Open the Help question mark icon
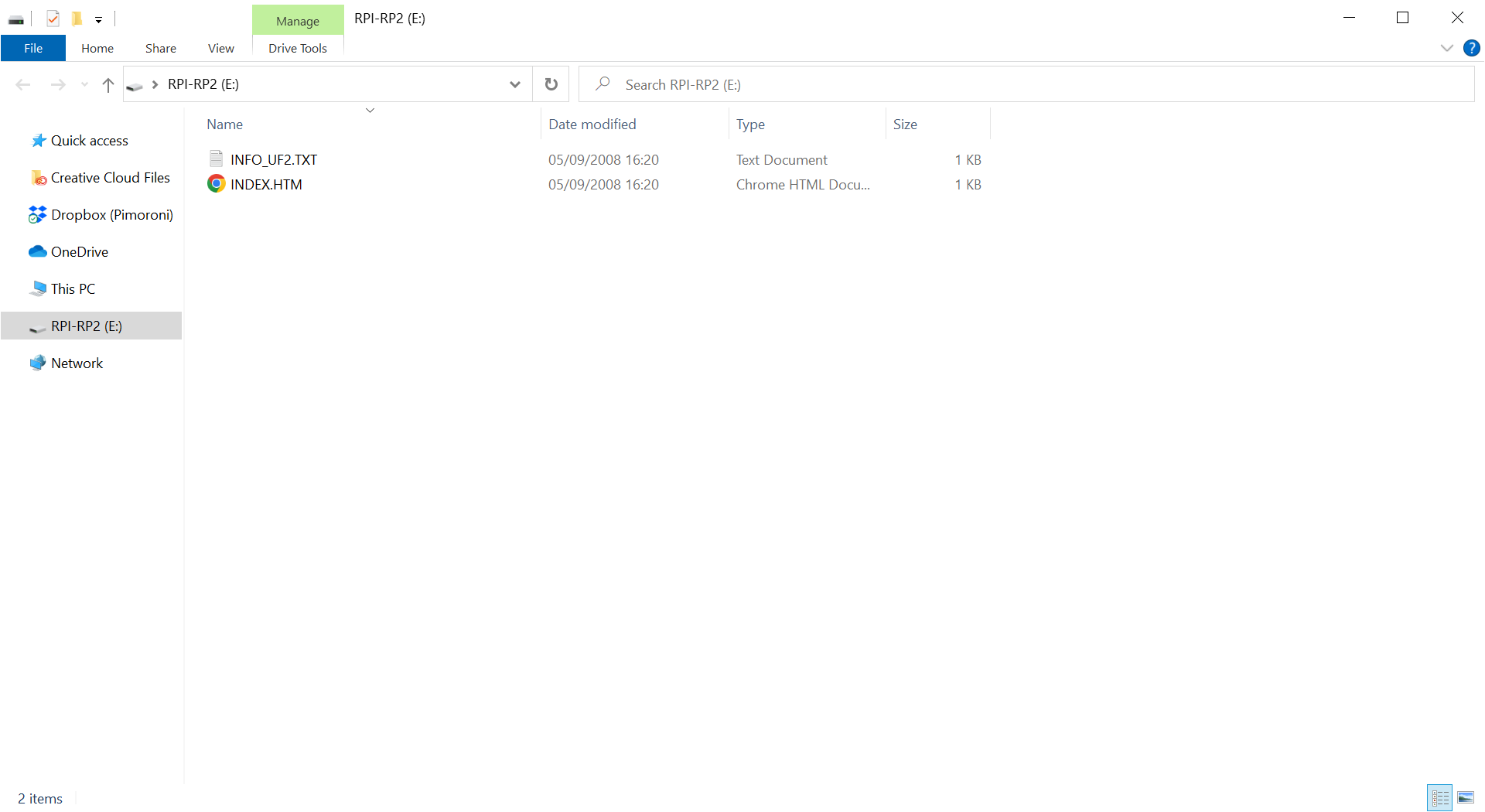Screen dimensions: 1485x812 pyautogui.click(x=1471, y=48)
